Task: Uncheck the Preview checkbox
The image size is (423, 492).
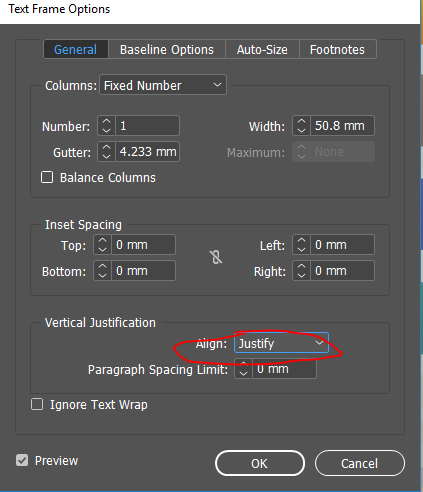Action: pyautogui.click(x=22, y=460)
